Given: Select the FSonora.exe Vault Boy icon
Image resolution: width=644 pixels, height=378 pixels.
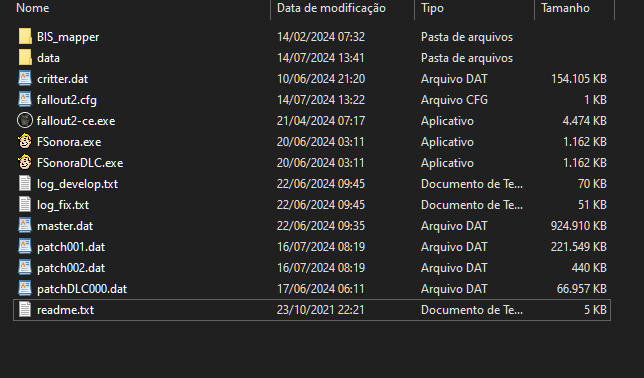Looking at the screenshot, I should coord(25,141).
